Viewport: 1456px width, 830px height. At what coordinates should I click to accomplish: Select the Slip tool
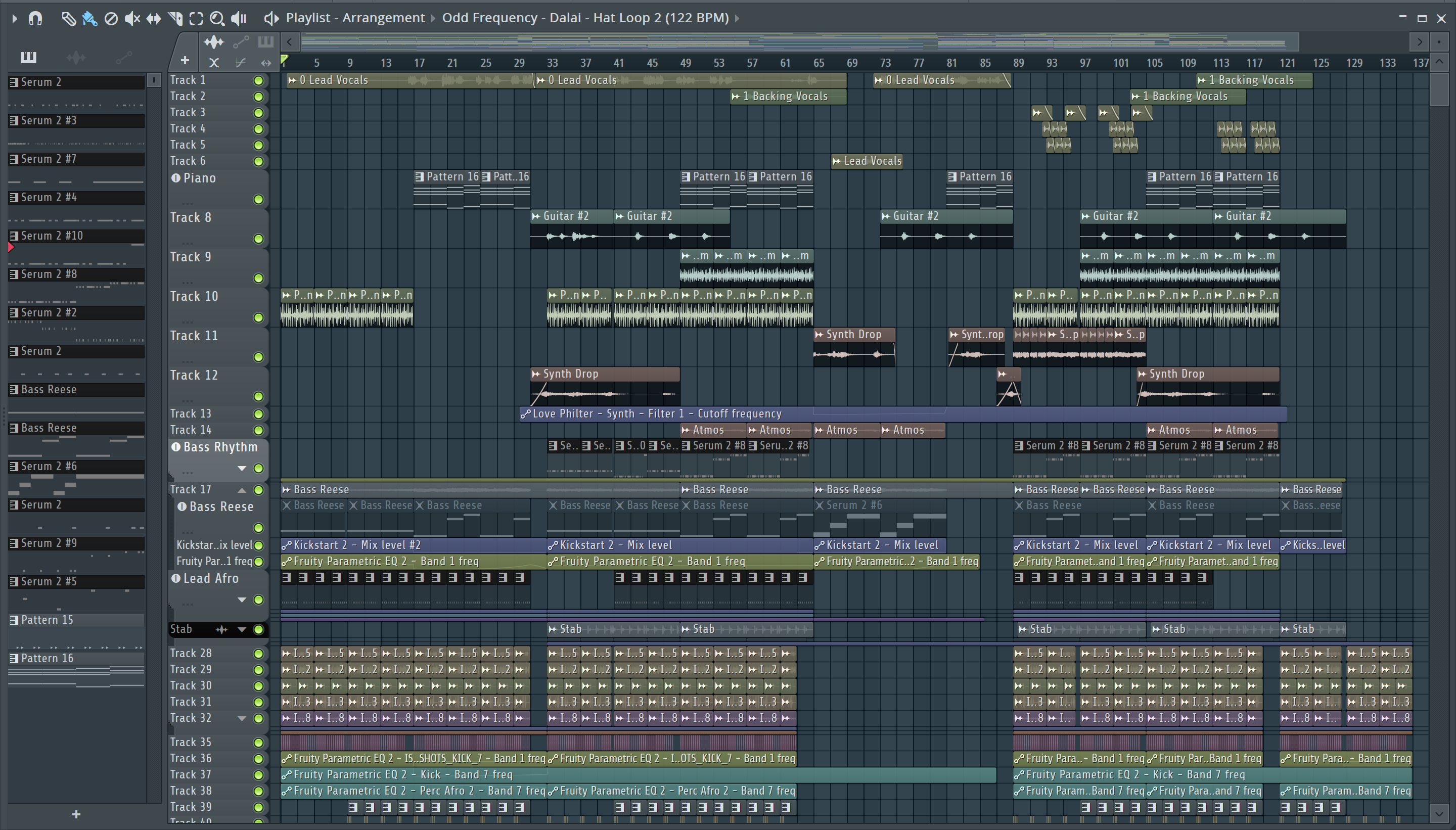tap(153, 18)
